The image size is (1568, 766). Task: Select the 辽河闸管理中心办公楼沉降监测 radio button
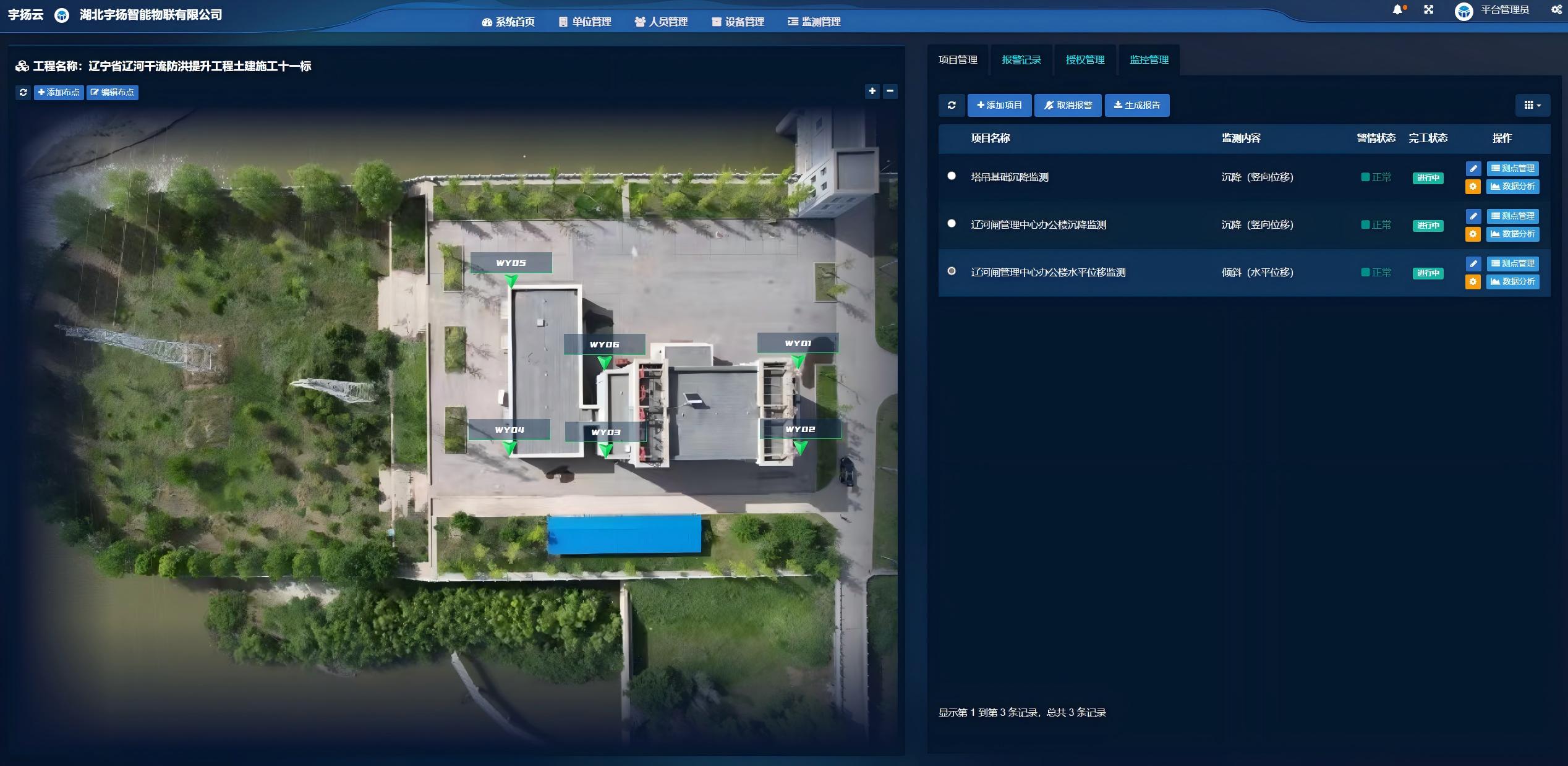pos(952,224)
